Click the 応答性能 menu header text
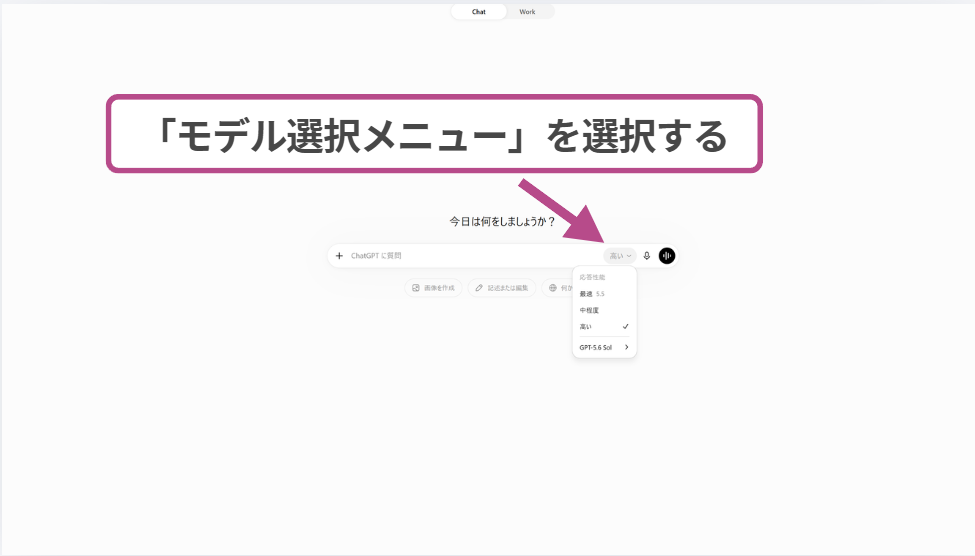This screenshot has width=975, height=556. pyautogui.click(x=592, y=277)
